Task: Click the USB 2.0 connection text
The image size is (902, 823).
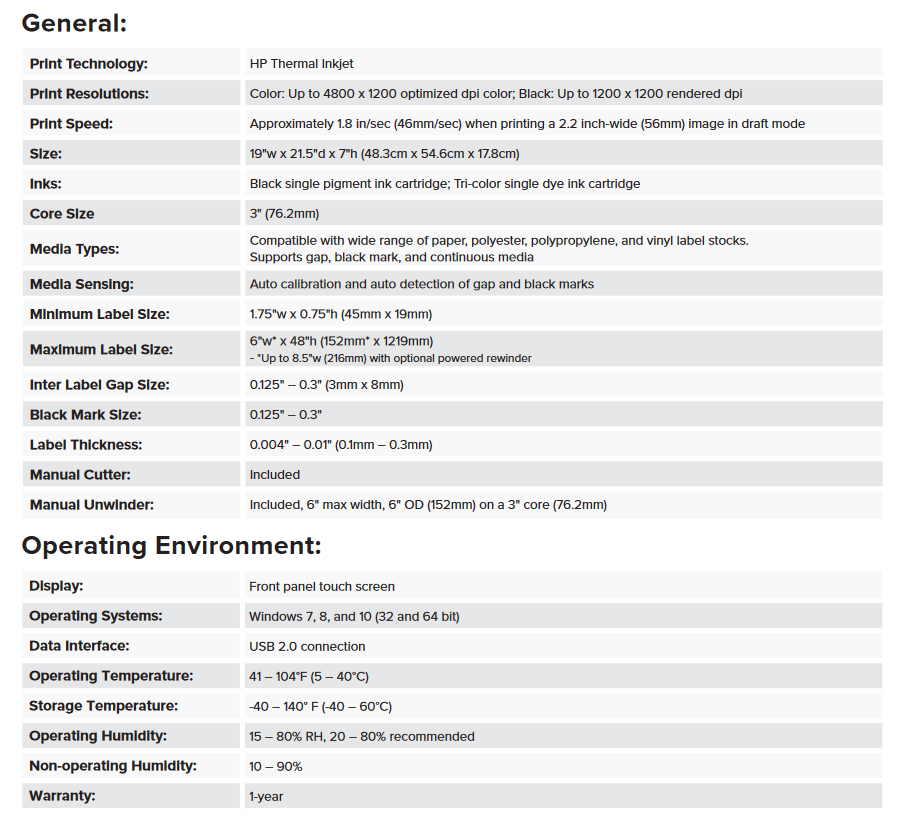Action: click(x=307, y=646)
